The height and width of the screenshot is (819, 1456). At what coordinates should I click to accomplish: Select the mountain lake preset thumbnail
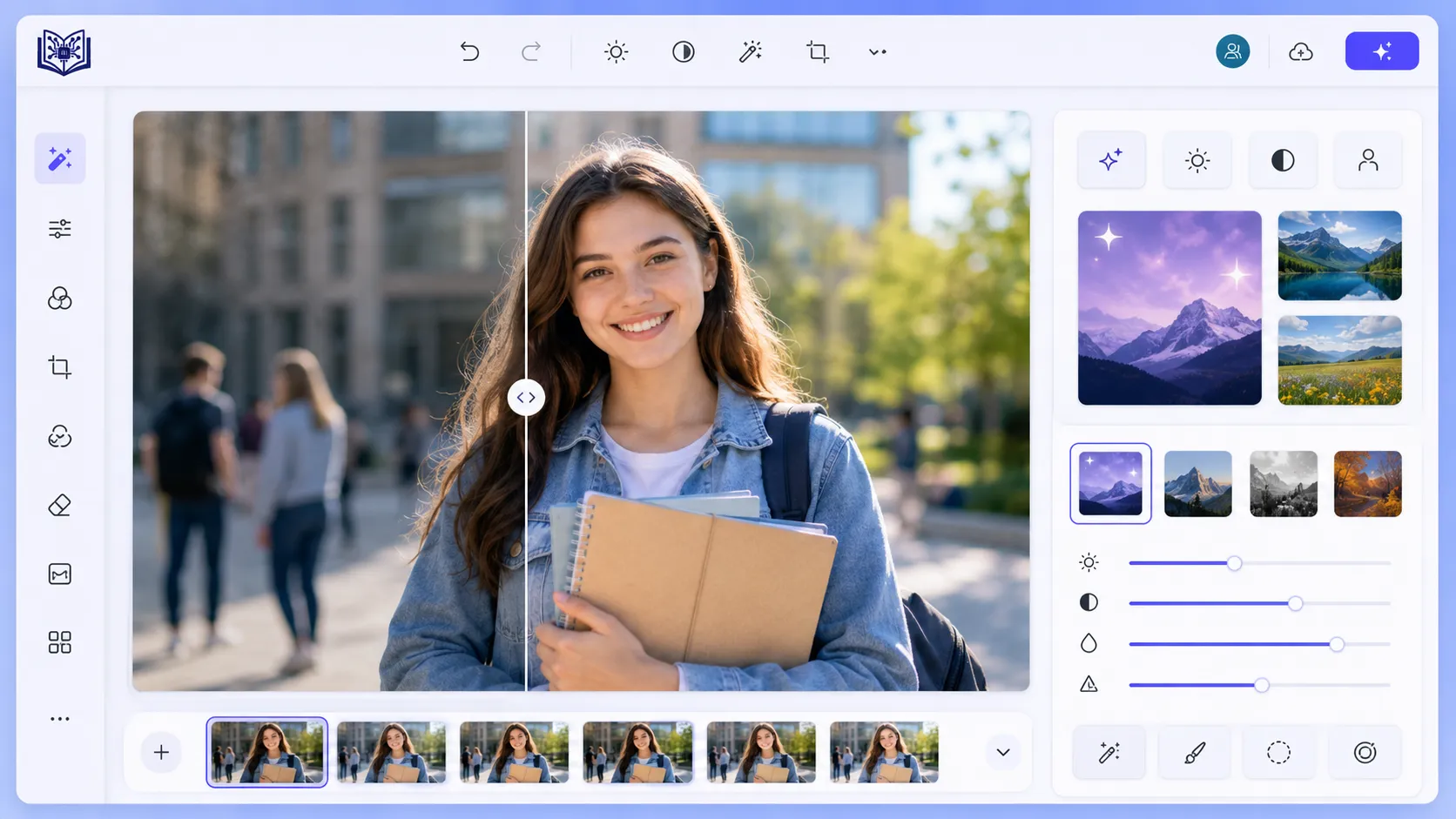1340,256
